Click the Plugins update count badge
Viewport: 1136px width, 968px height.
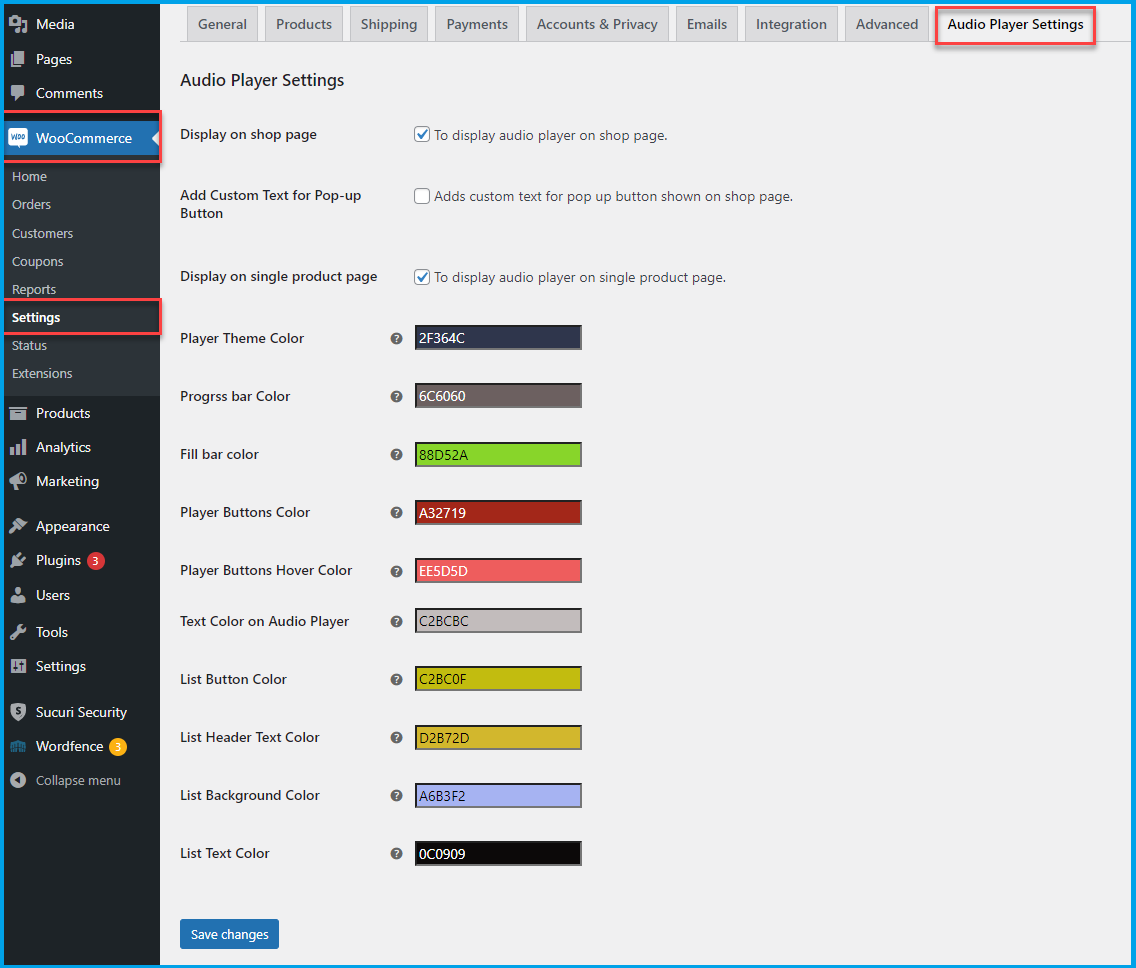coord(96,561)
